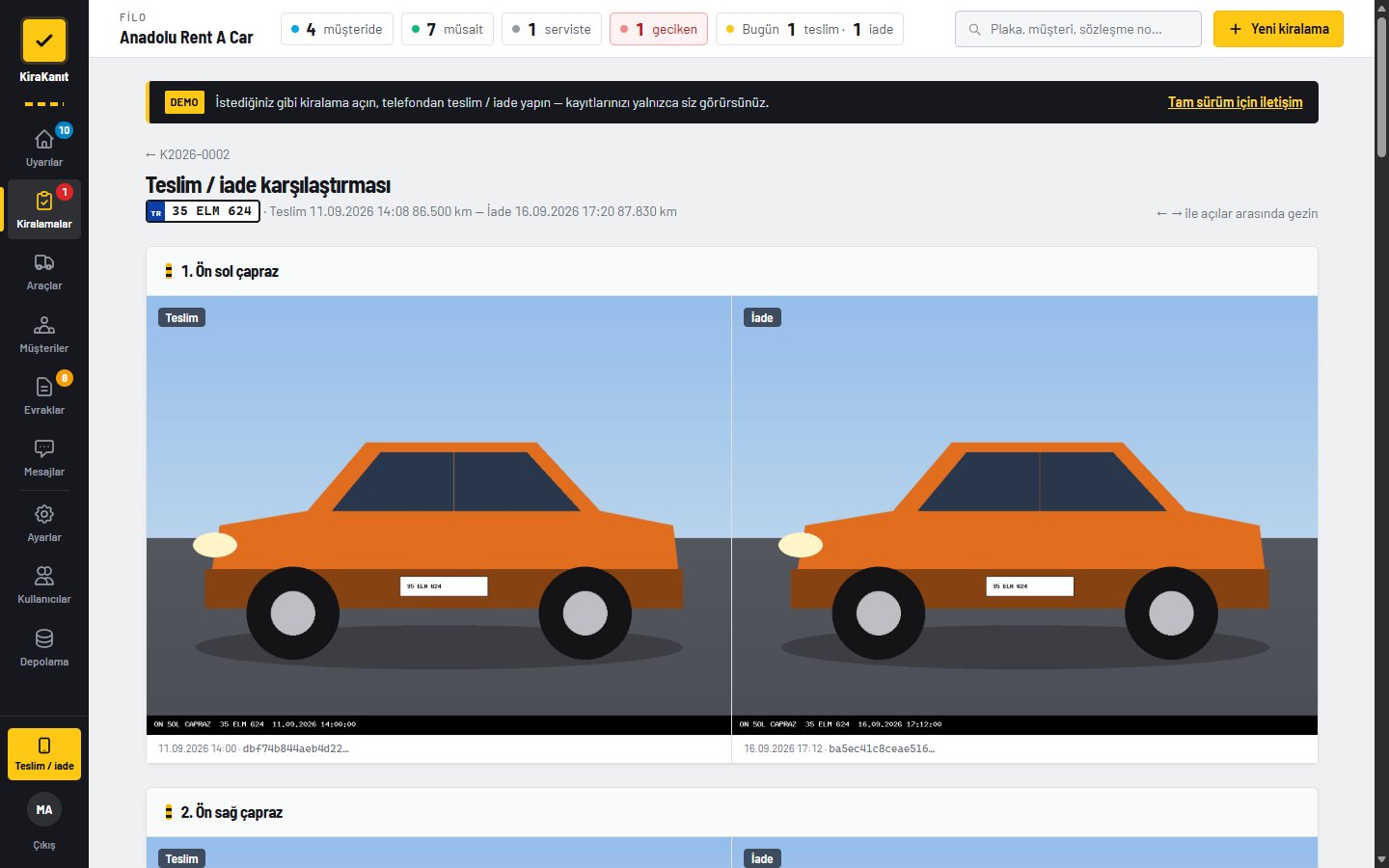Focus the plate and customer search field
The width and height of the screenshot is (1389, 868).
point(1077,29)
